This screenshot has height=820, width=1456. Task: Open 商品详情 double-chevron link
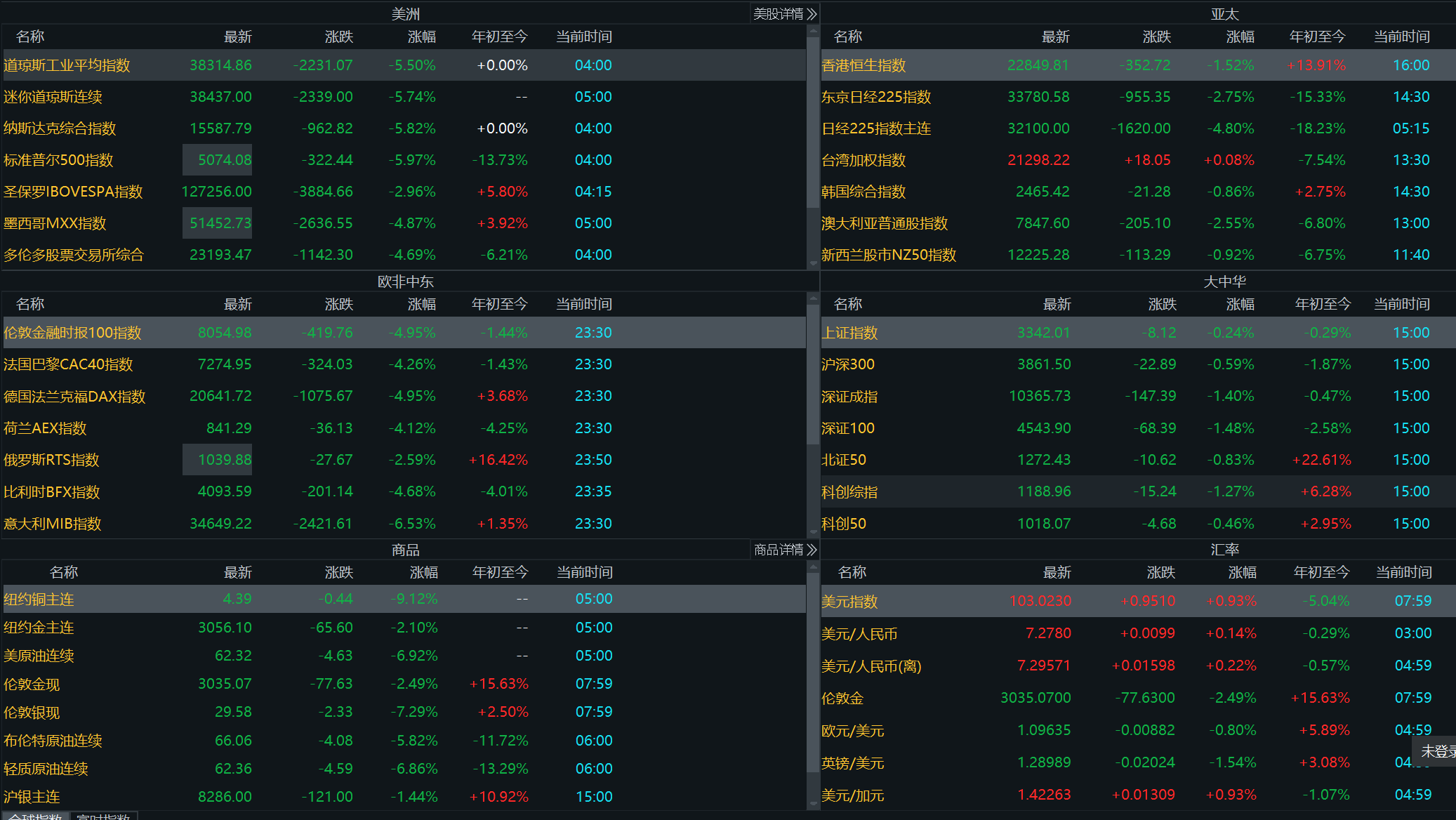784,550
